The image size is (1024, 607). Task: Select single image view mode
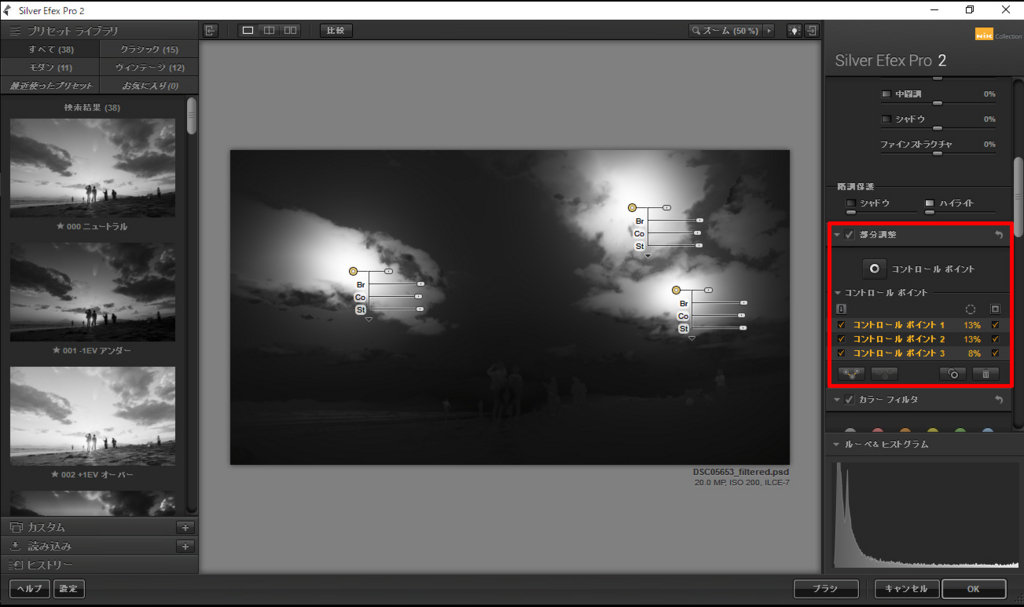pos(248,30)
